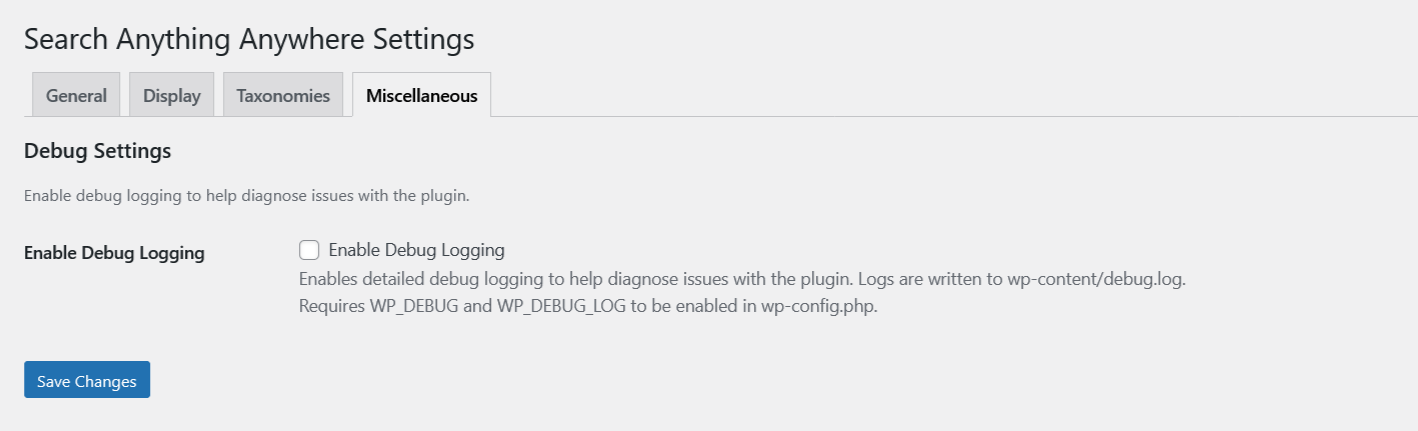Click the label text beside the debug checkbox
The image size is (1418, 431).
point(416,250)
